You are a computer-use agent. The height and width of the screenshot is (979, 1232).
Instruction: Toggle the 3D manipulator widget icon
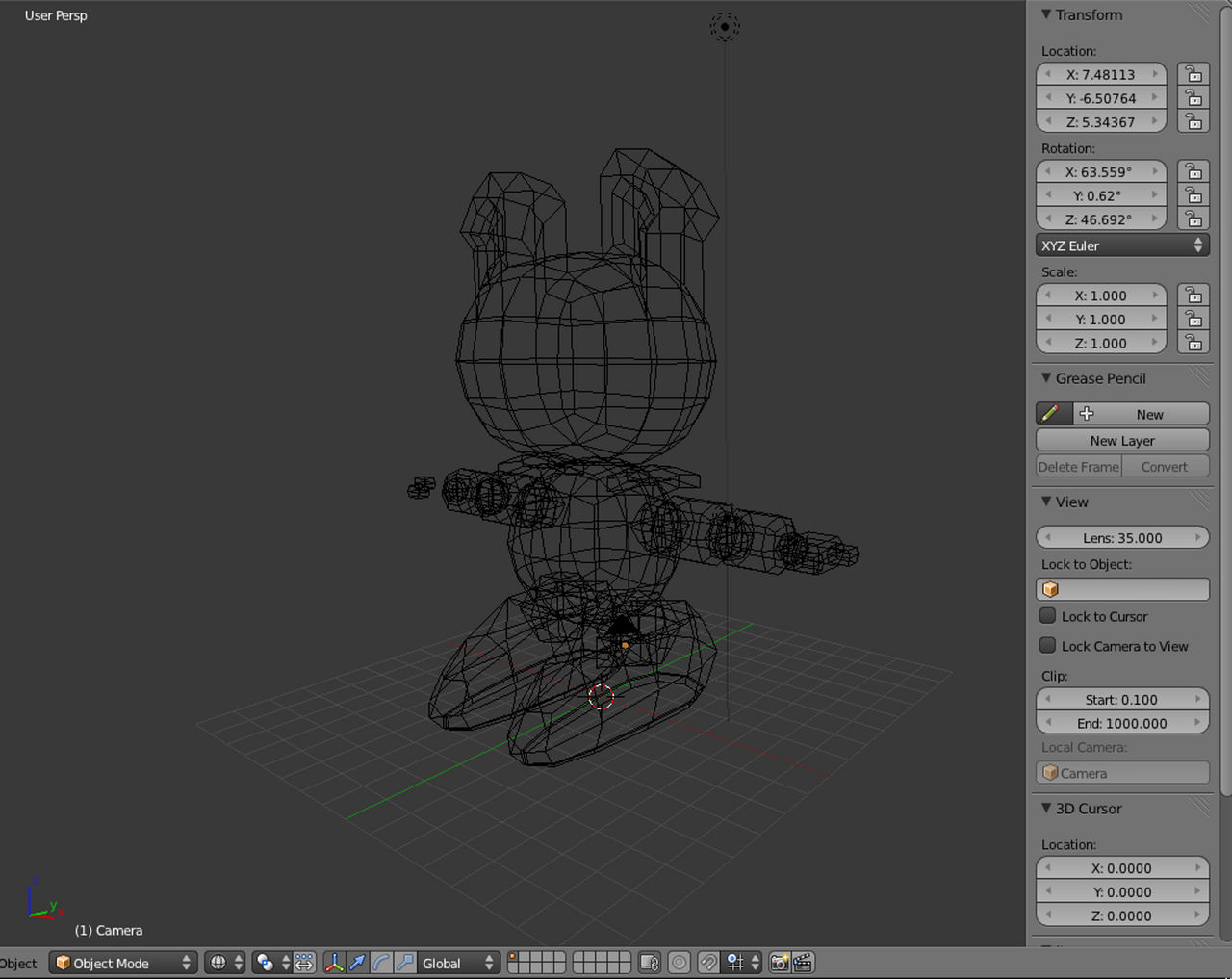pyautogui.click(x=334, y=963)
